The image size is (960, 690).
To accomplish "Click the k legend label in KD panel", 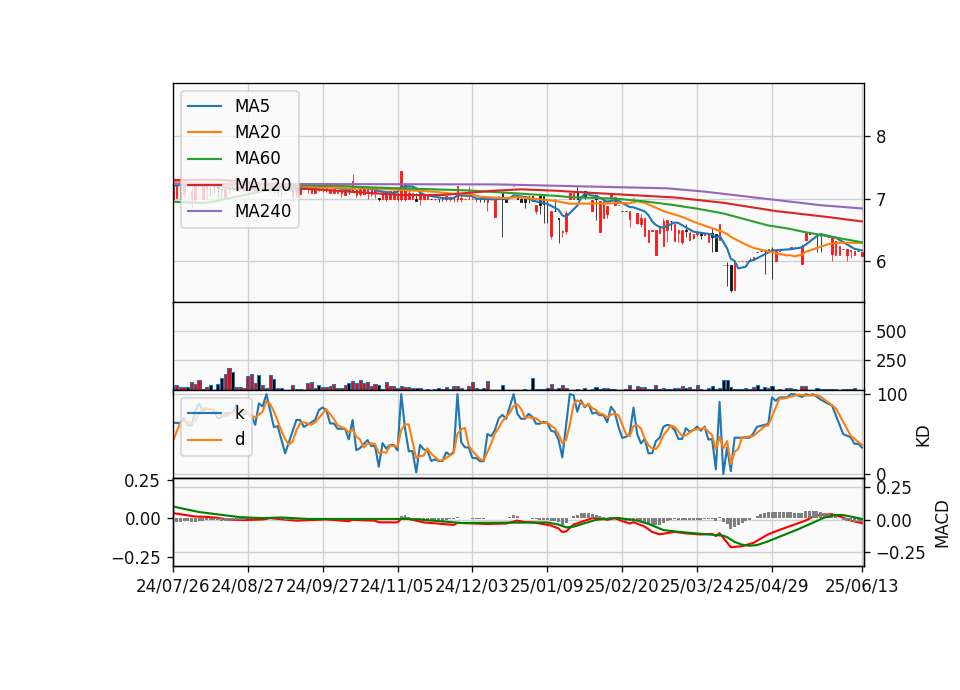I will 239,413.
